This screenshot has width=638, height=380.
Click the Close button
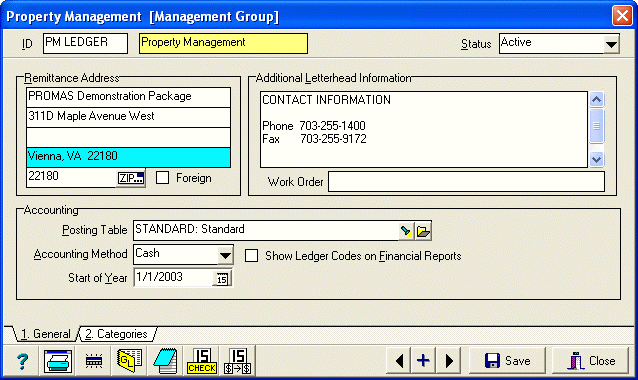(590, 361)
